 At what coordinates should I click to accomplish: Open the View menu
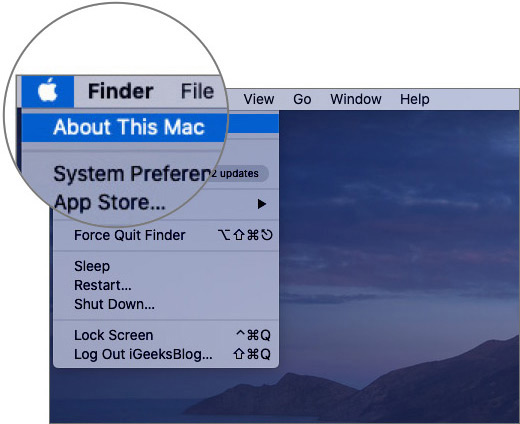(259, 99)
